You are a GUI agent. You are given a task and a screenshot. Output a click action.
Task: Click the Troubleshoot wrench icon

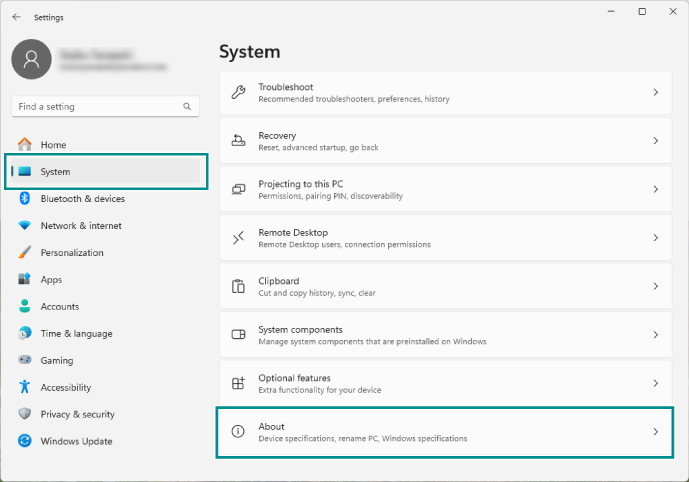click(238, 92)
